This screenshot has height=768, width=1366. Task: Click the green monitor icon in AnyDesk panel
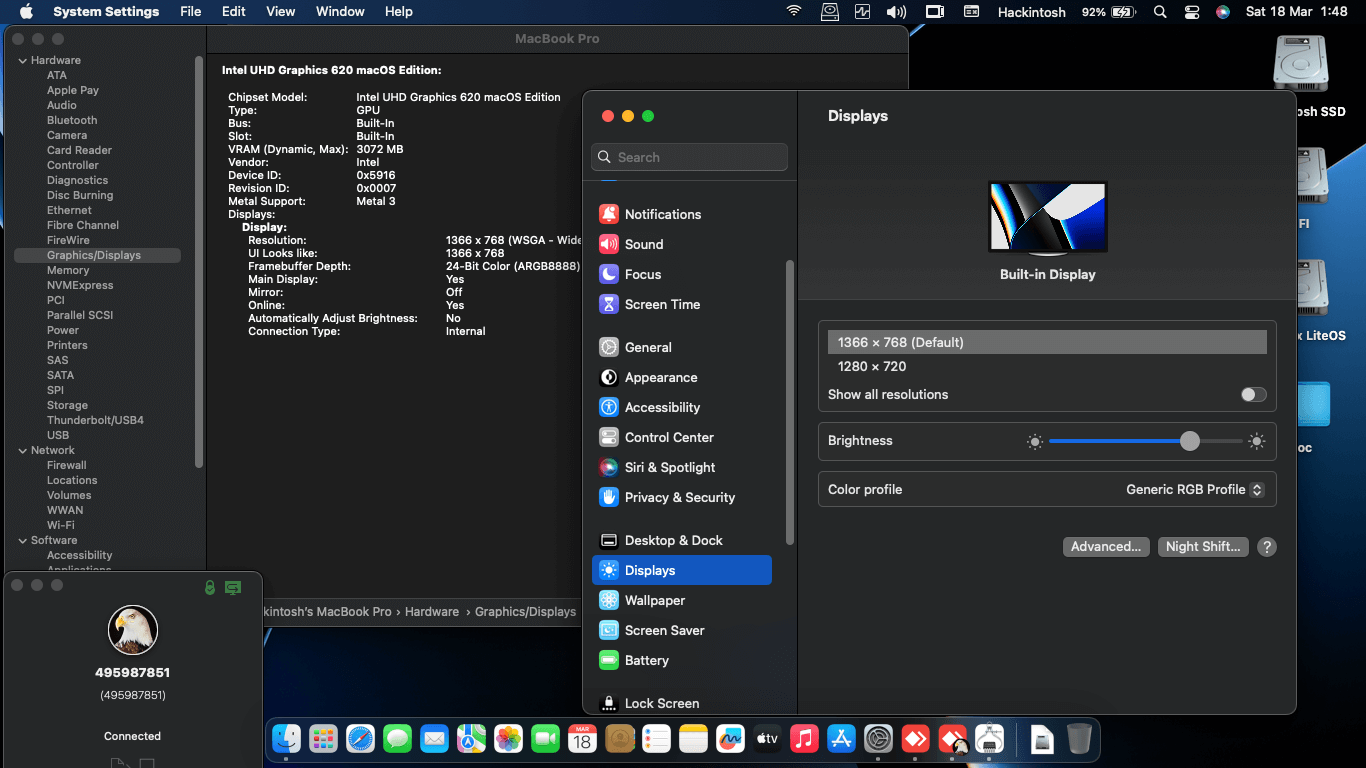click(233, 588)
